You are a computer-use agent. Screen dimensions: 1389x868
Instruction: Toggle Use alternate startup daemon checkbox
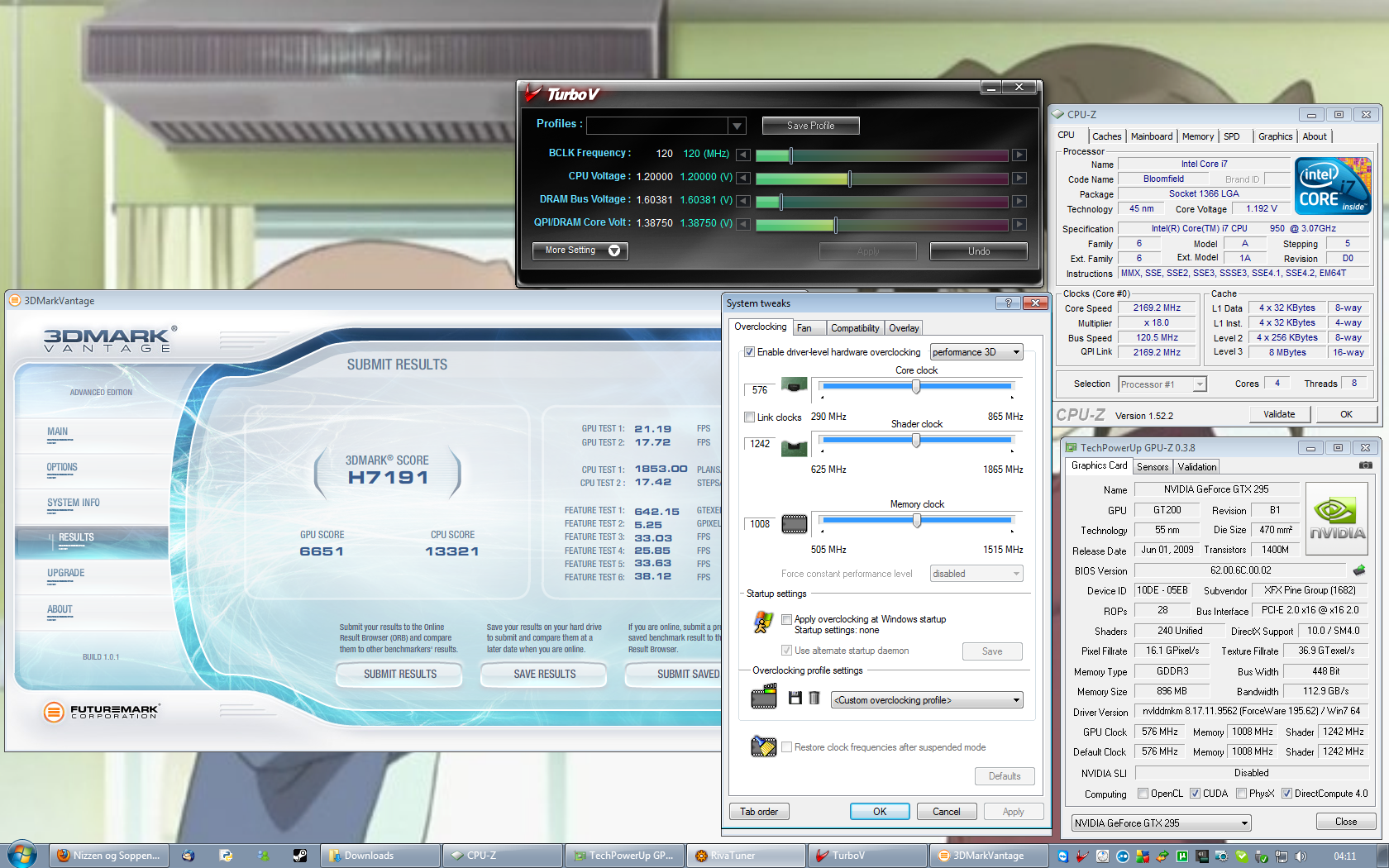(787, 651)
